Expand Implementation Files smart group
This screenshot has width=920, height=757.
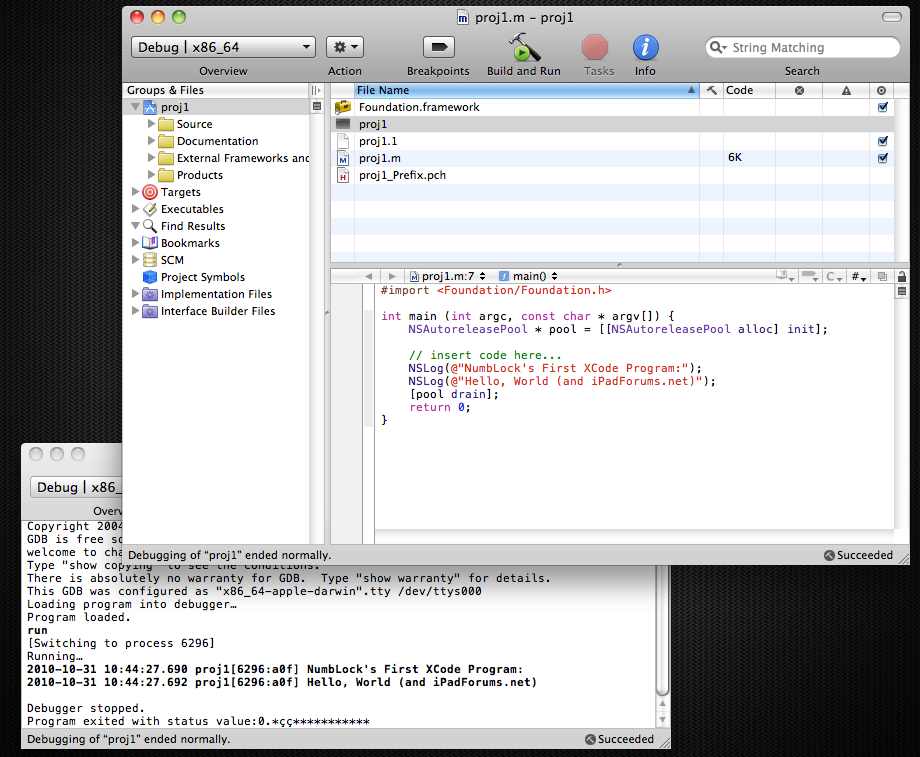click(x=136, y=294)
